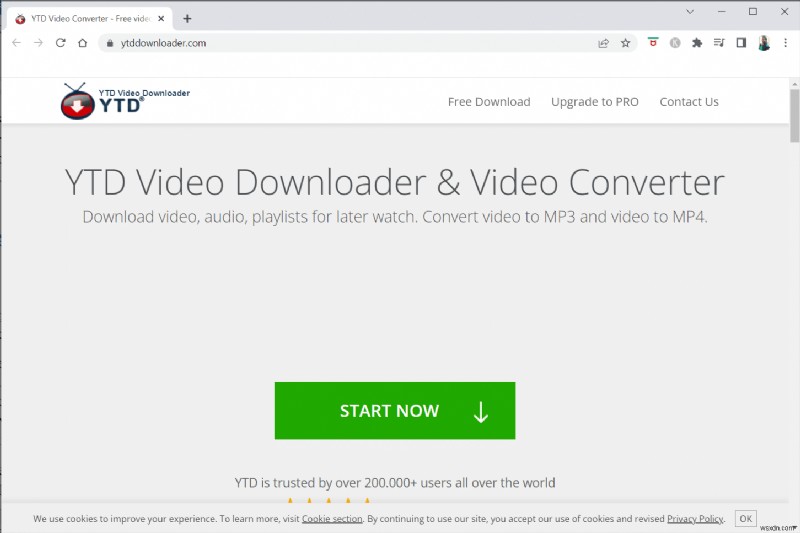Go to the browser home page icon

tap(83, 43)
